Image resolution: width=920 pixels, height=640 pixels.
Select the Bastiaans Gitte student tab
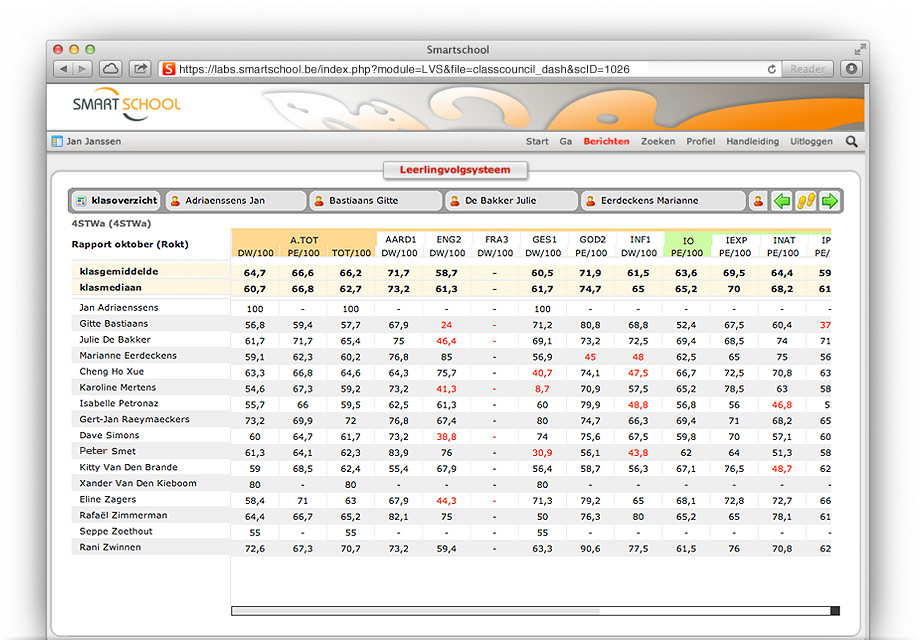click(x=375, y=200)
